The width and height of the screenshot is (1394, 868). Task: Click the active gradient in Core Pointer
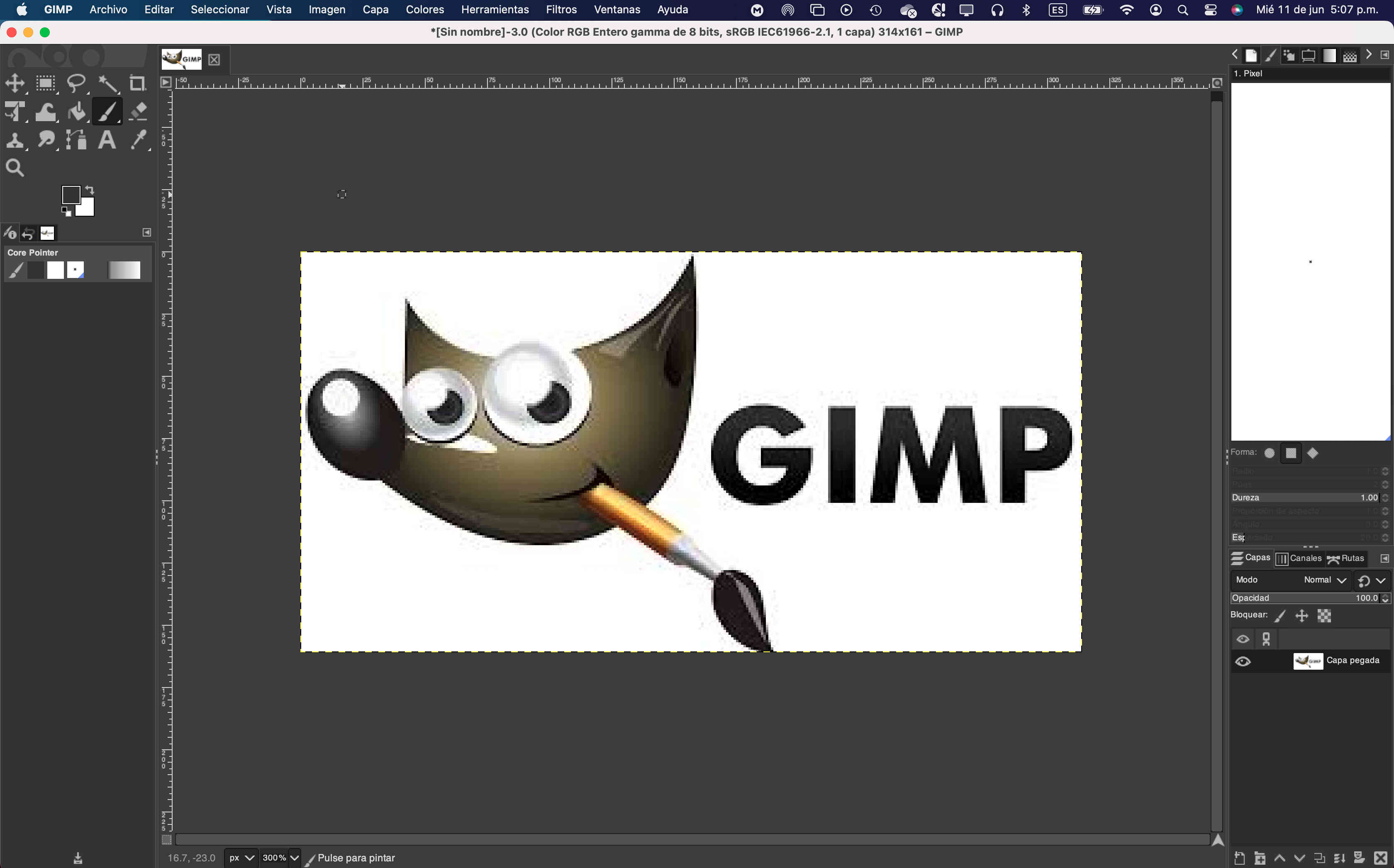tap(124, 270)
